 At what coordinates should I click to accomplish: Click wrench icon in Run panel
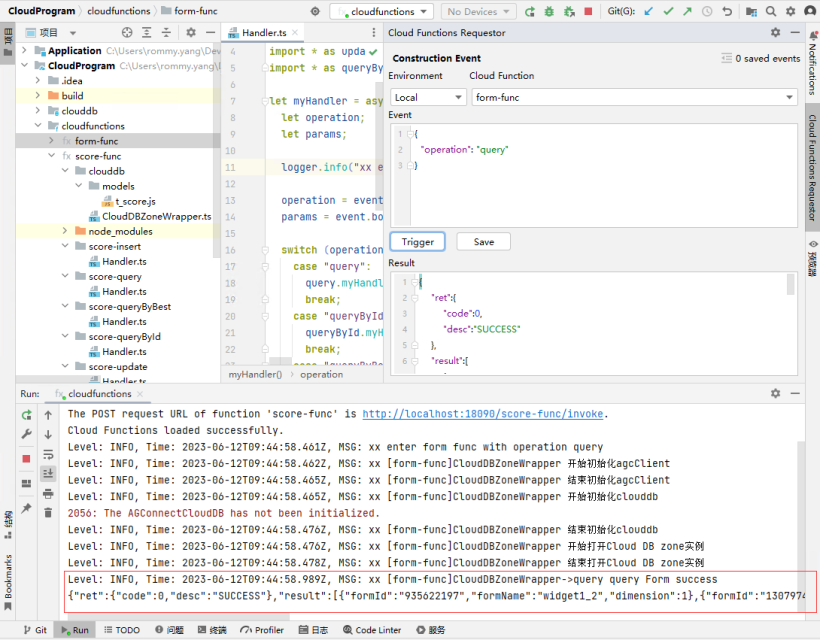(27, 434)
